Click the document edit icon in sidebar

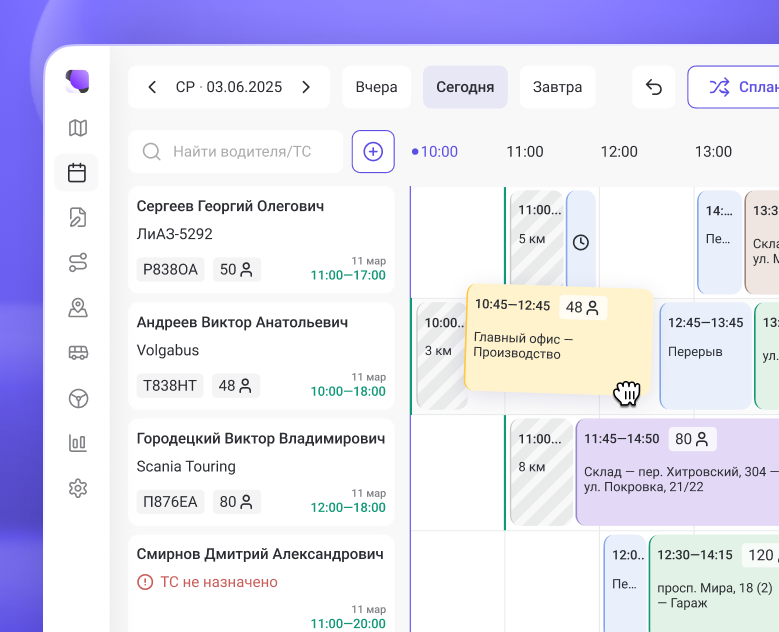tap(77, 217)
